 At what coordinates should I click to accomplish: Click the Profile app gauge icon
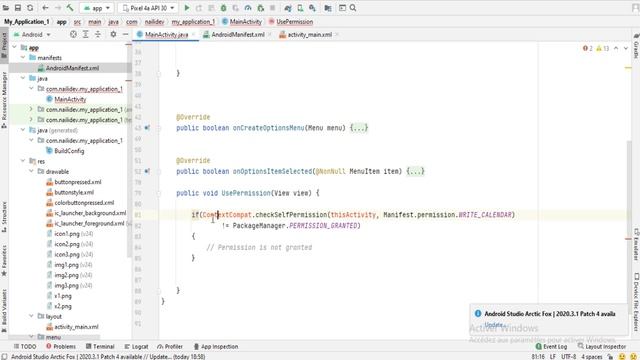click(248, 8)
